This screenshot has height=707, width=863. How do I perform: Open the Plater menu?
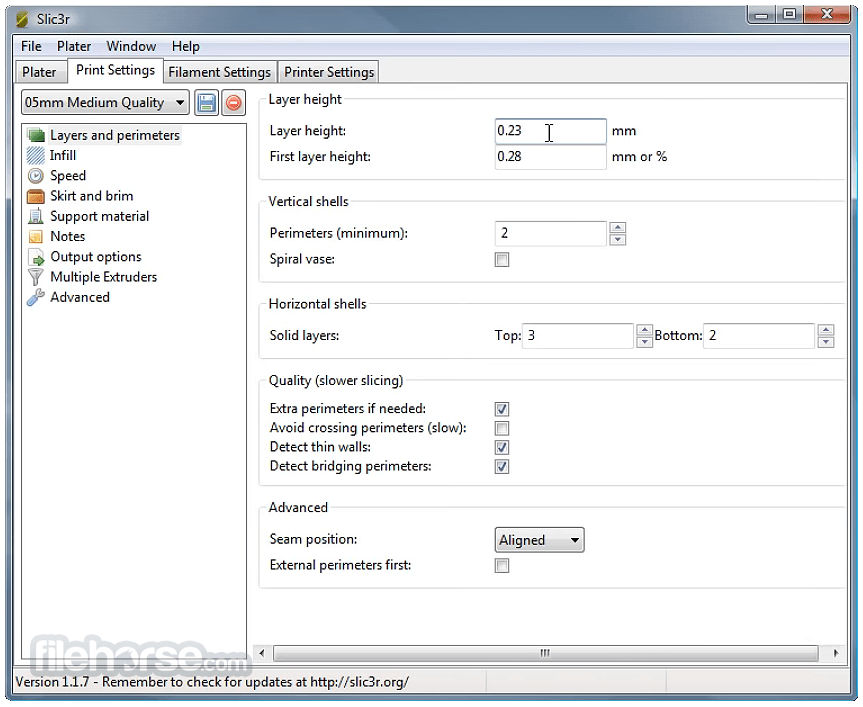74,47
